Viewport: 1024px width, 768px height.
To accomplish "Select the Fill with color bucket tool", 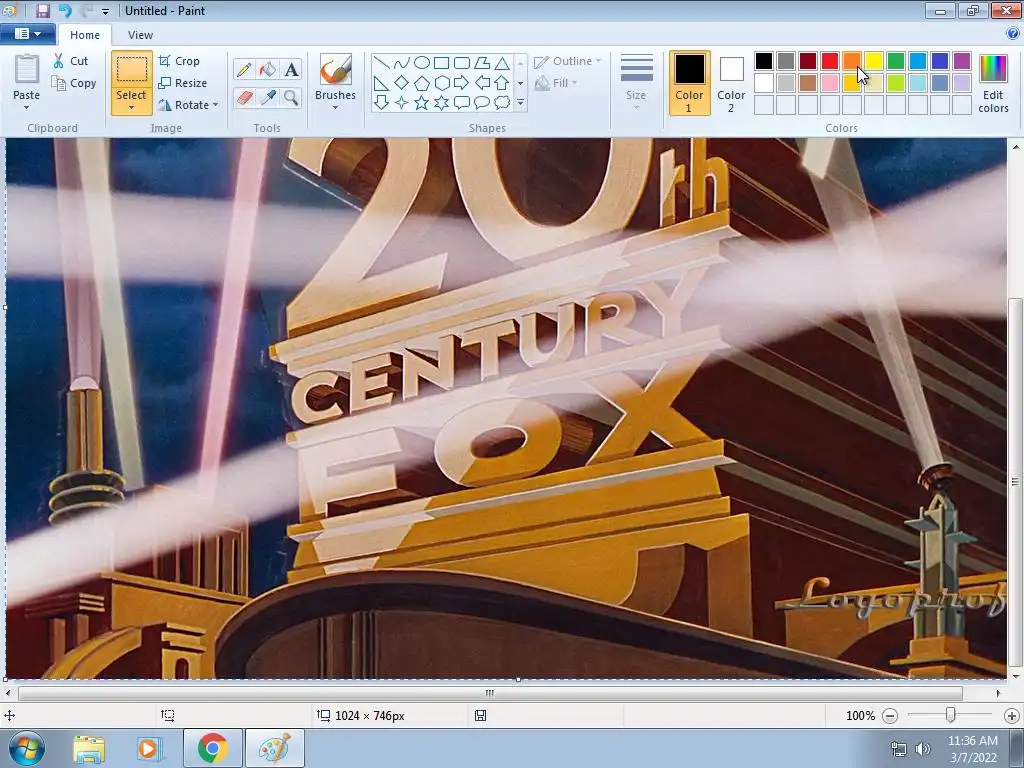I will [x=268, y=69].
